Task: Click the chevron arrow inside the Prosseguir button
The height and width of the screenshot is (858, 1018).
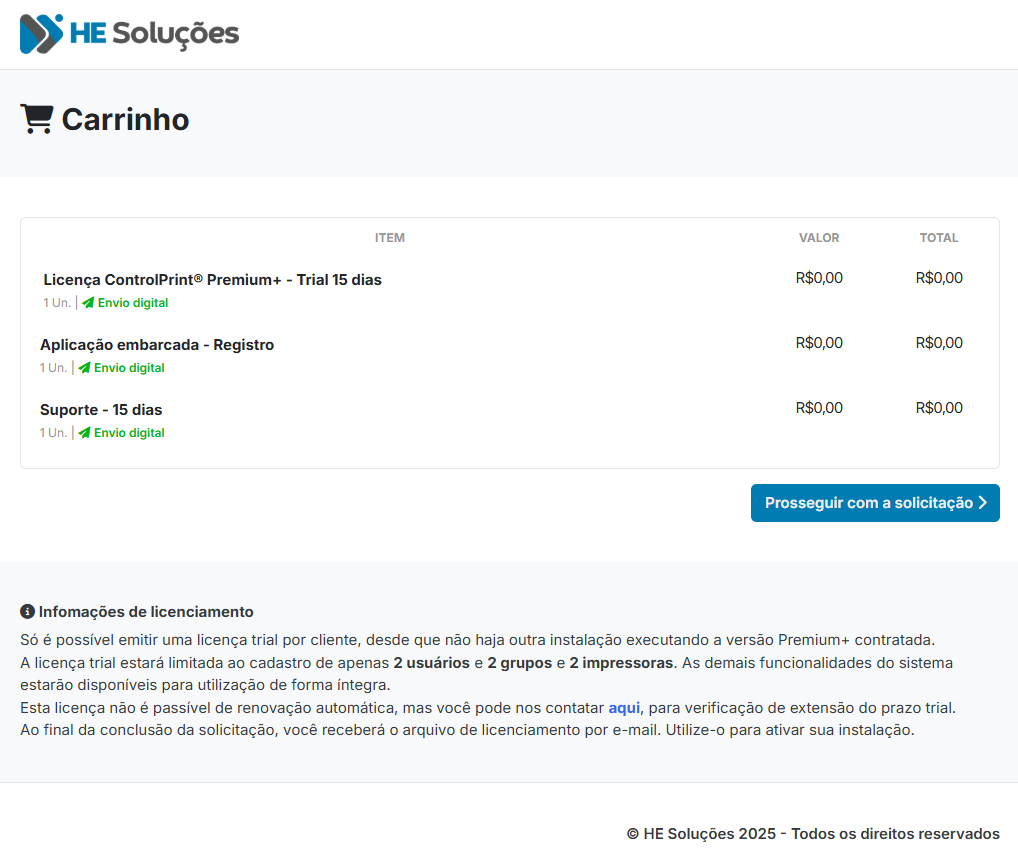Action: point(982,503)
